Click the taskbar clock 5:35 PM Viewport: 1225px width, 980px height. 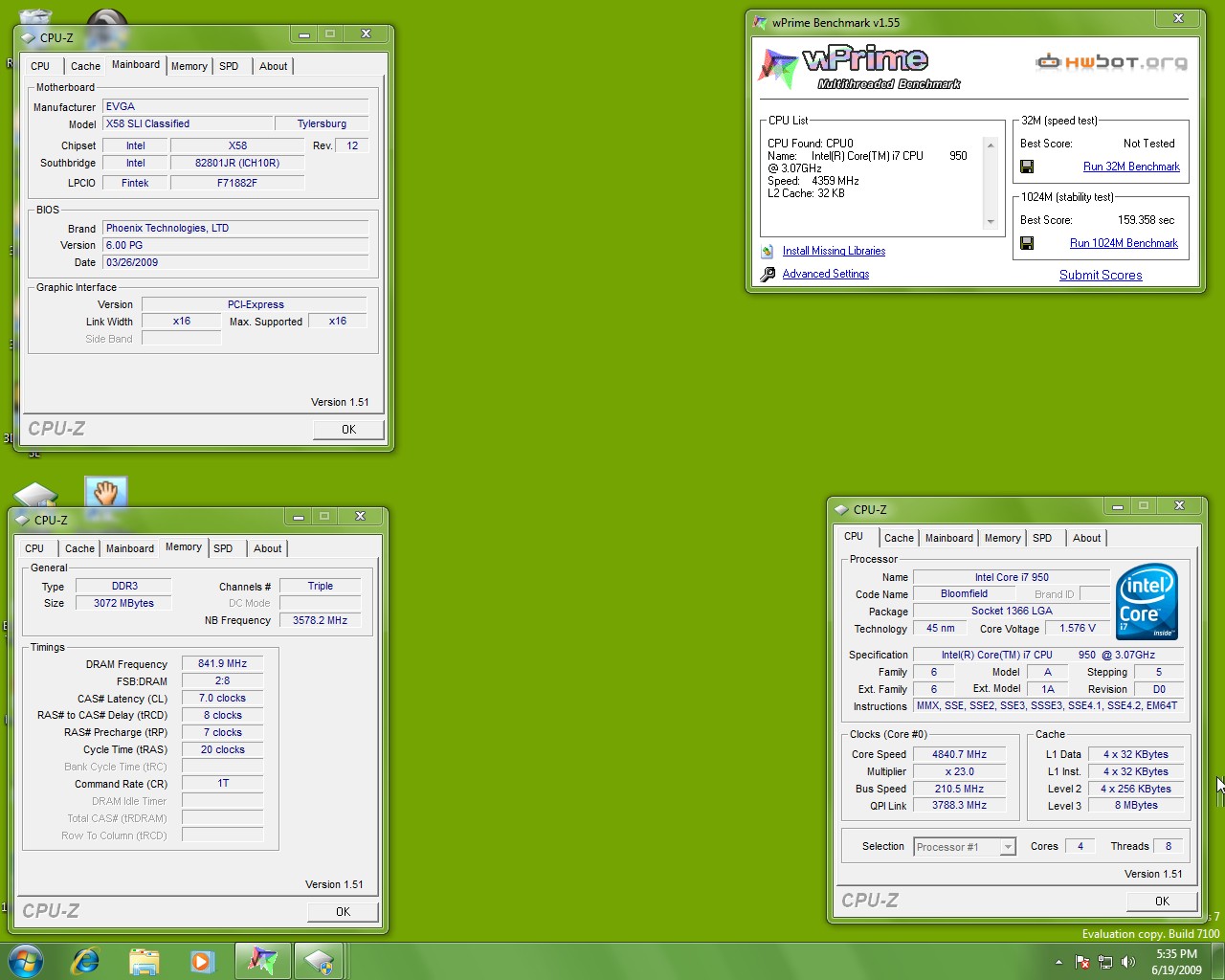click(x=1176, y=954)
